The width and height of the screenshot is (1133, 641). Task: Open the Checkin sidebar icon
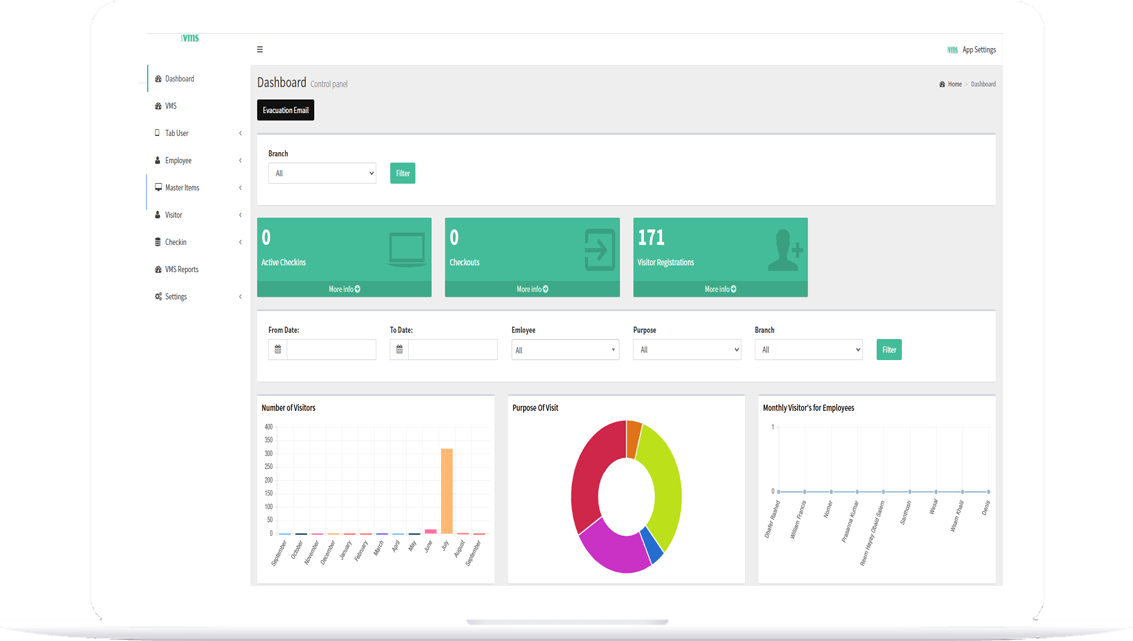tap(157, 241)
